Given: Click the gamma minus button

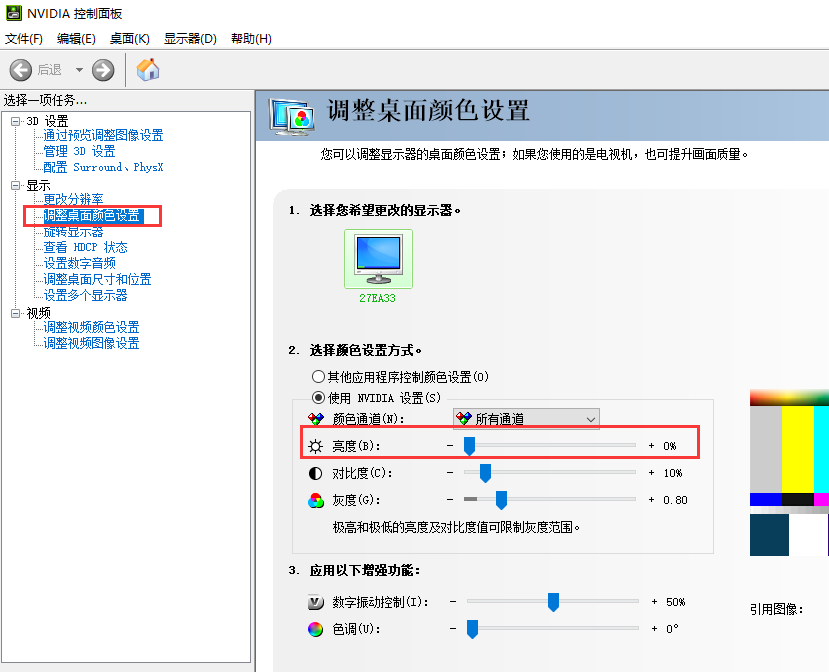Looking at the screenshot, I should [450, 500].
